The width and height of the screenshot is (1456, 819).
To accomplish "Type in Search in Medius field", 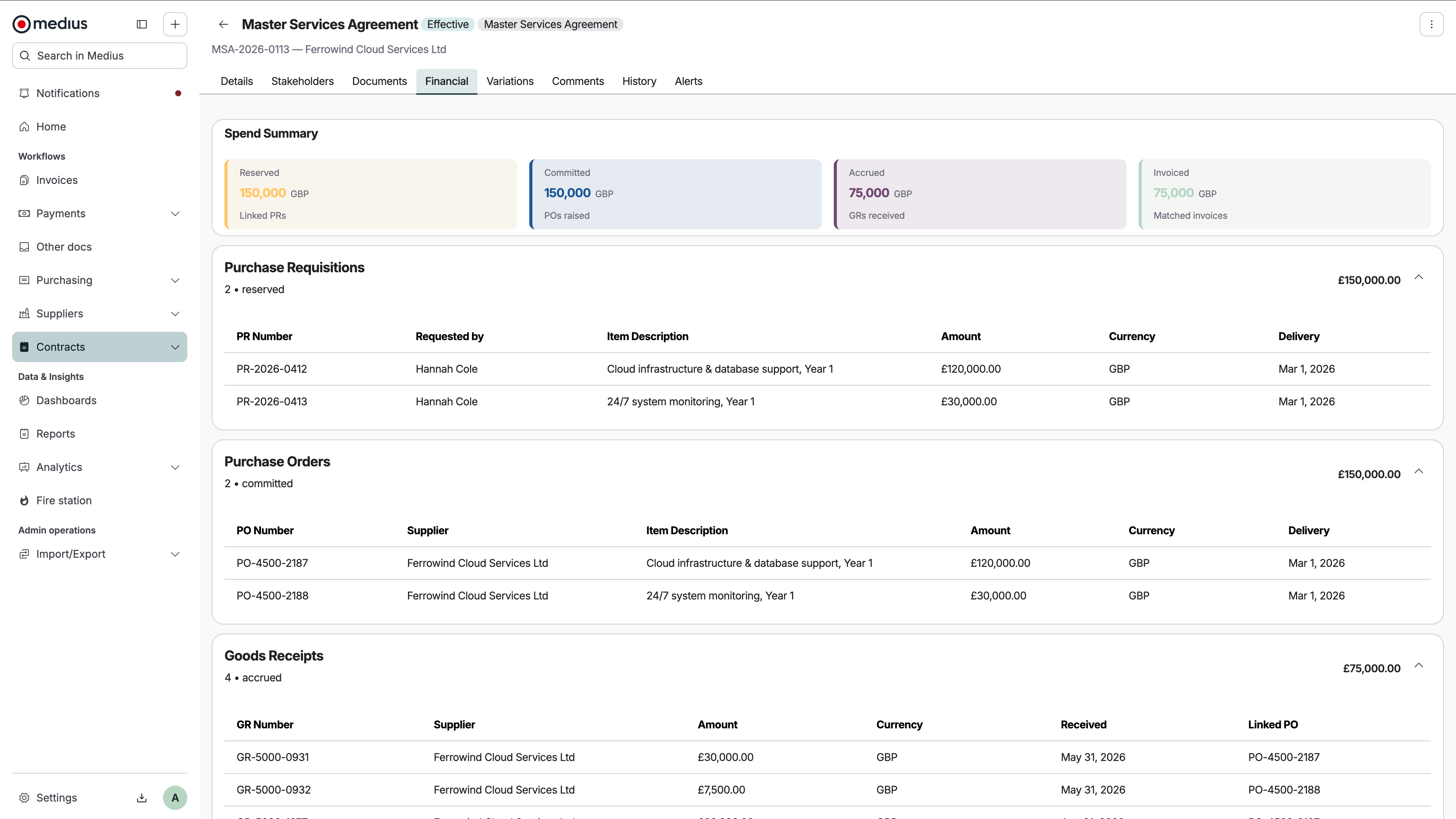I will (x=99, y=55).
